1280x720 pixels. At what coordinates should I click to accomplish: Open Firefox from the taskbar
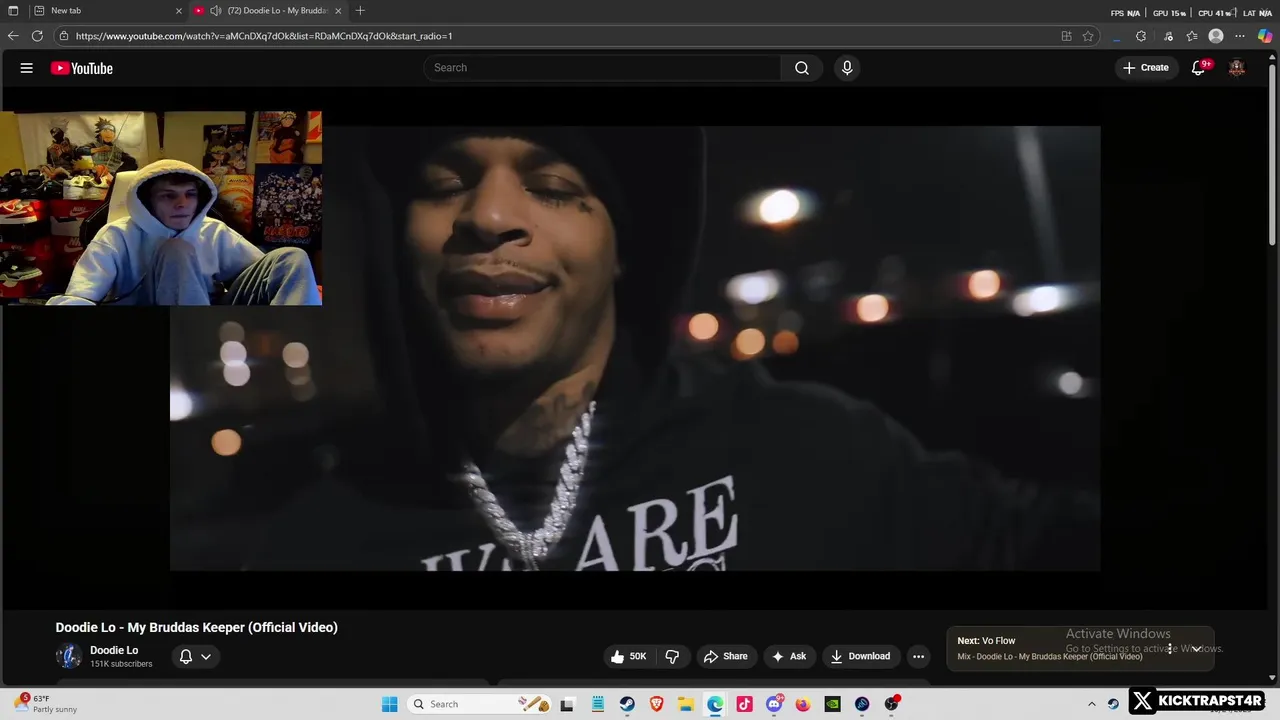click(803, 704)
